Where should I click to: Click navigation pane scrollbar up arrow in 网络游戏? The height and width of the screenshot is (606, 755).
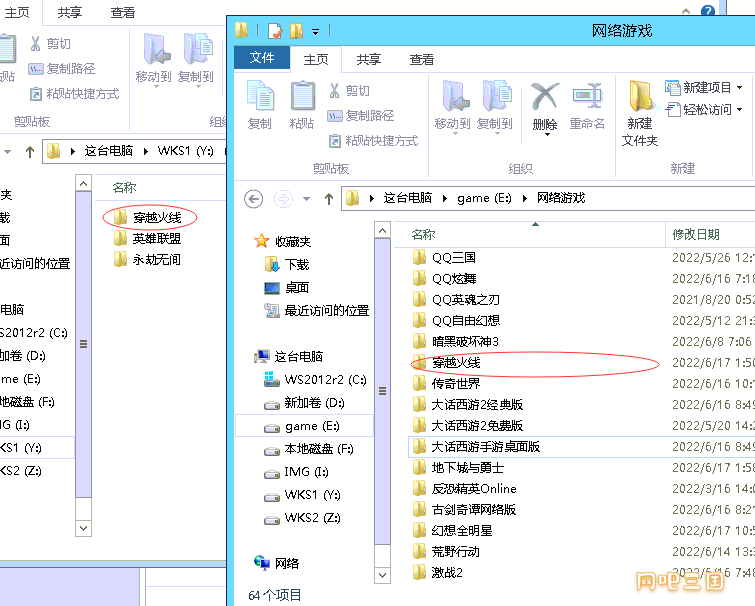382,230
